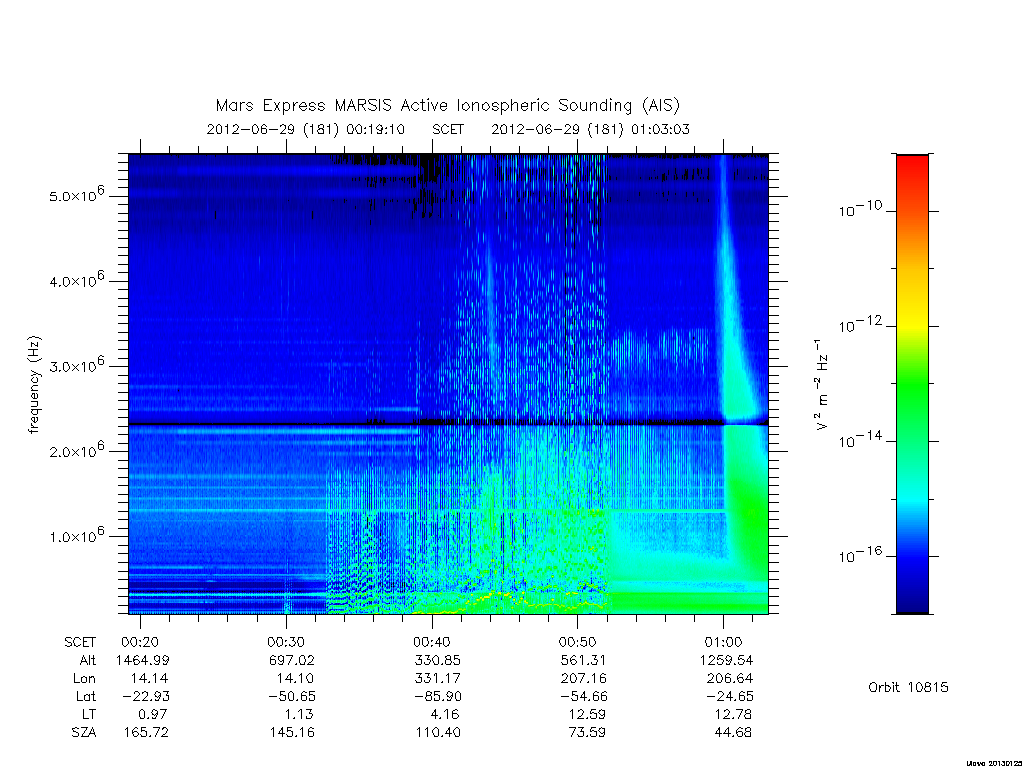Click the latitude value '-50.65'
The width and height of the screenshot is (1024, 768).
(292, 696)
